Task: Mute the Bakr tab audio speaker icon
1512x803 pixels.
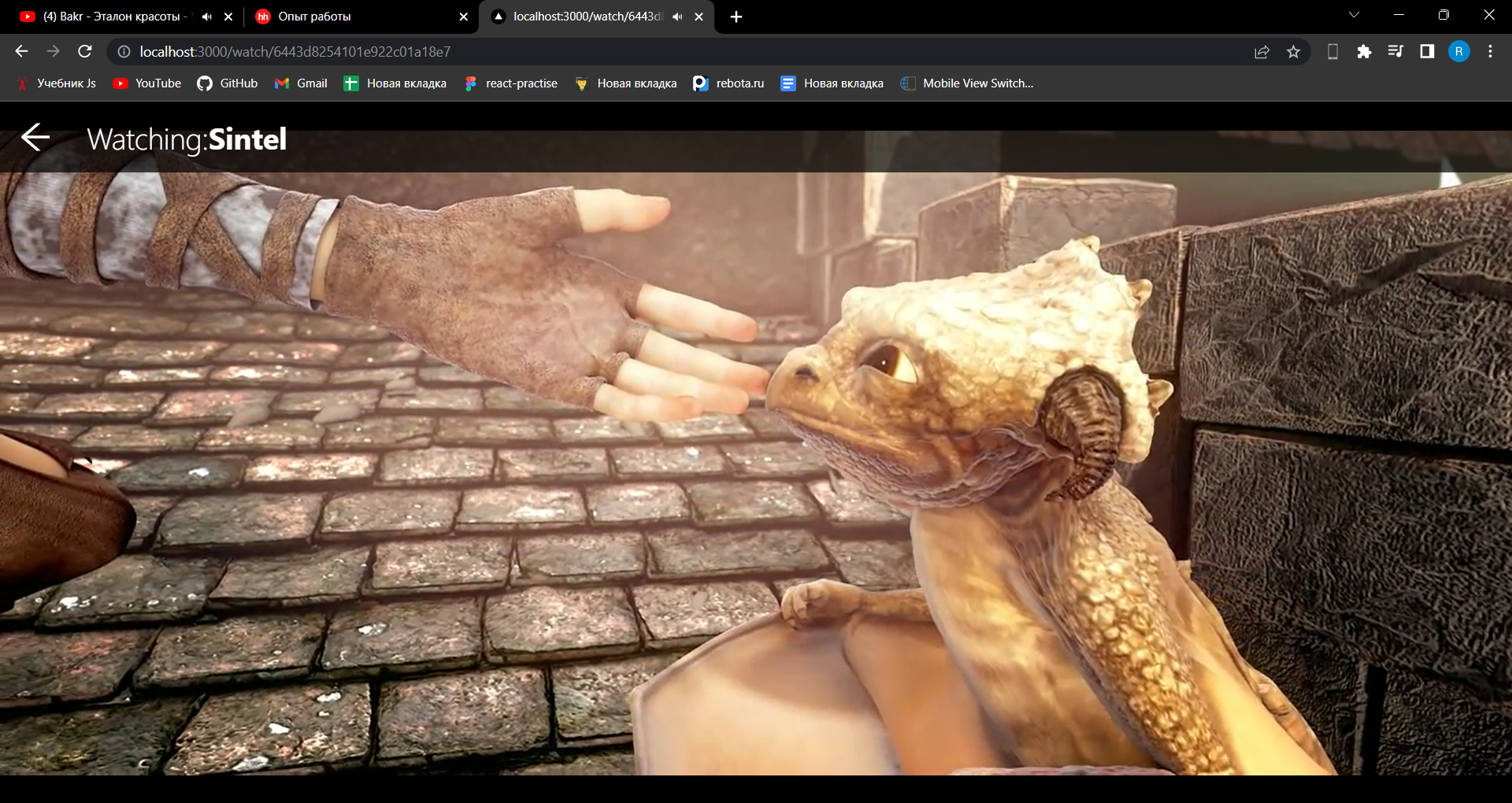Action: tap(207, 17)
